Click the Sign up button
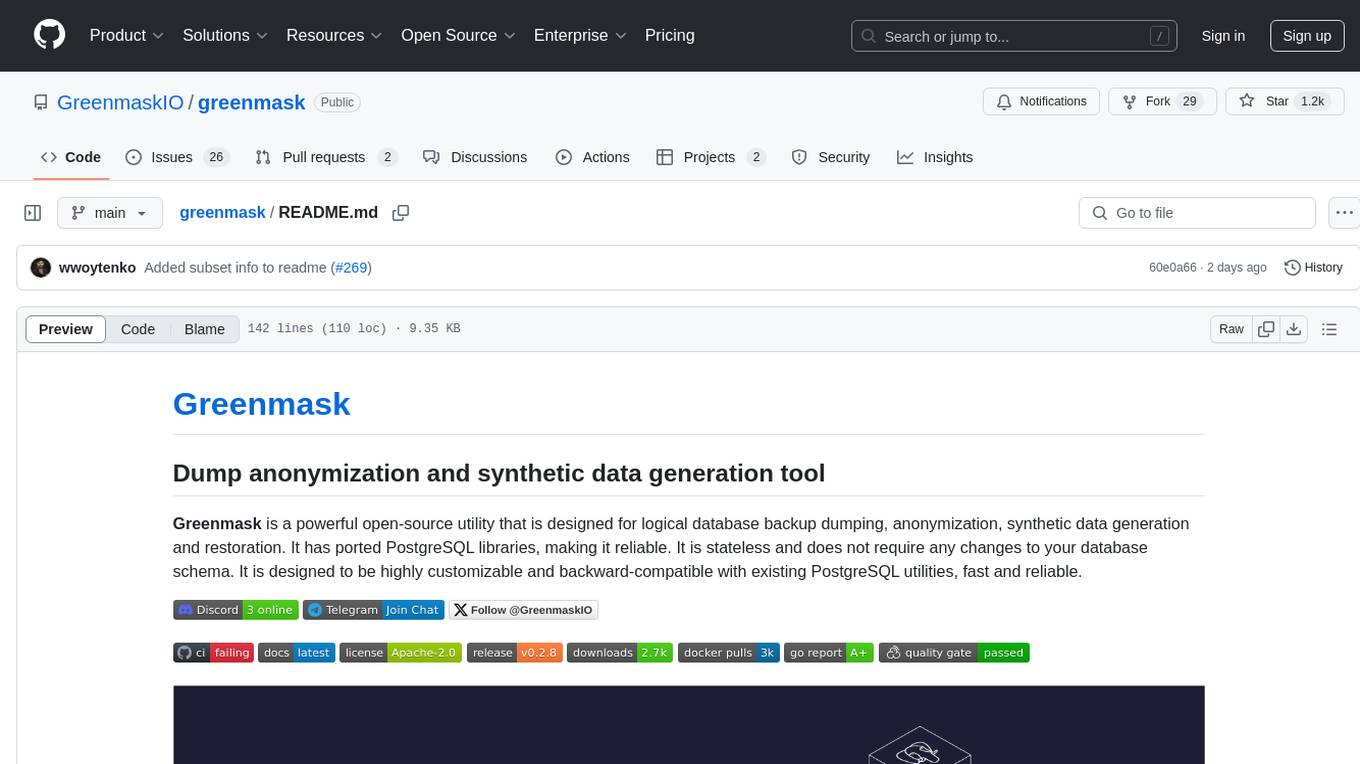The image size is (1360, 764). coord(1307,36)
